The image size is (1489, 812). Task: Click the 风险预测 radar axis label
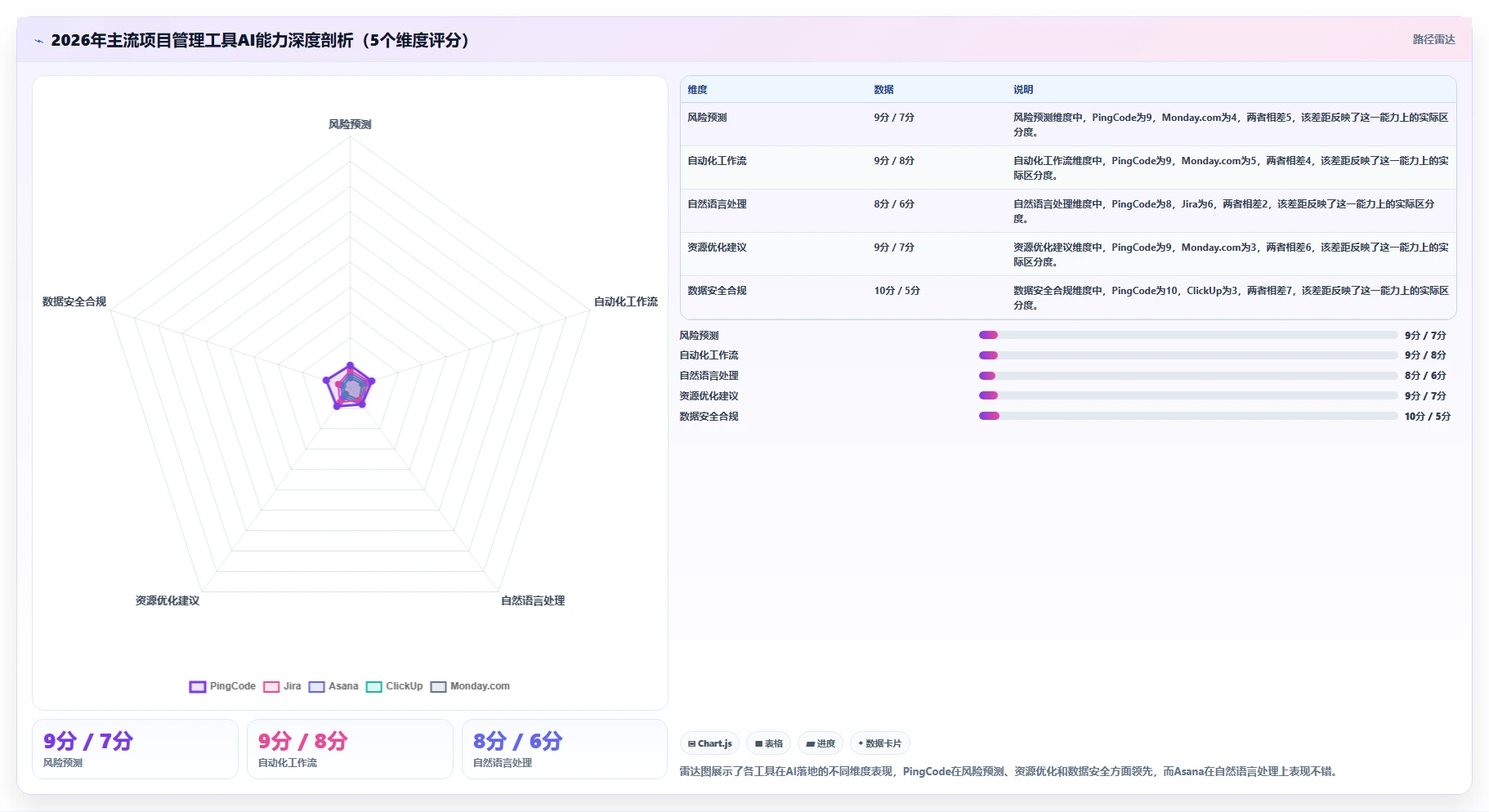pyautogui.click(x=350, y=124)
